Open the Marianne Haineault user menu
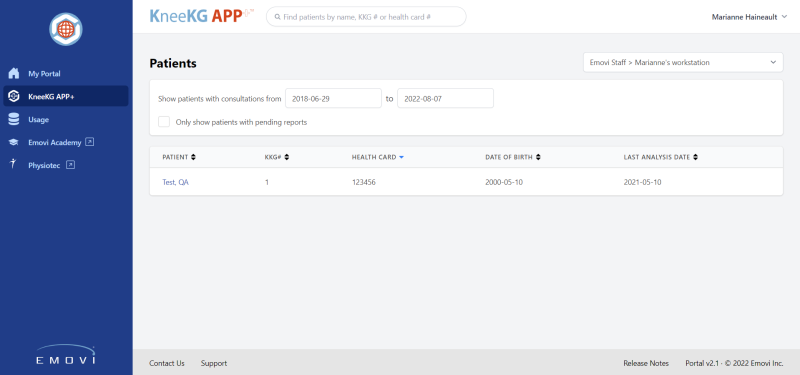This screenshot has width=800, height=375. [x=749, y=17]
